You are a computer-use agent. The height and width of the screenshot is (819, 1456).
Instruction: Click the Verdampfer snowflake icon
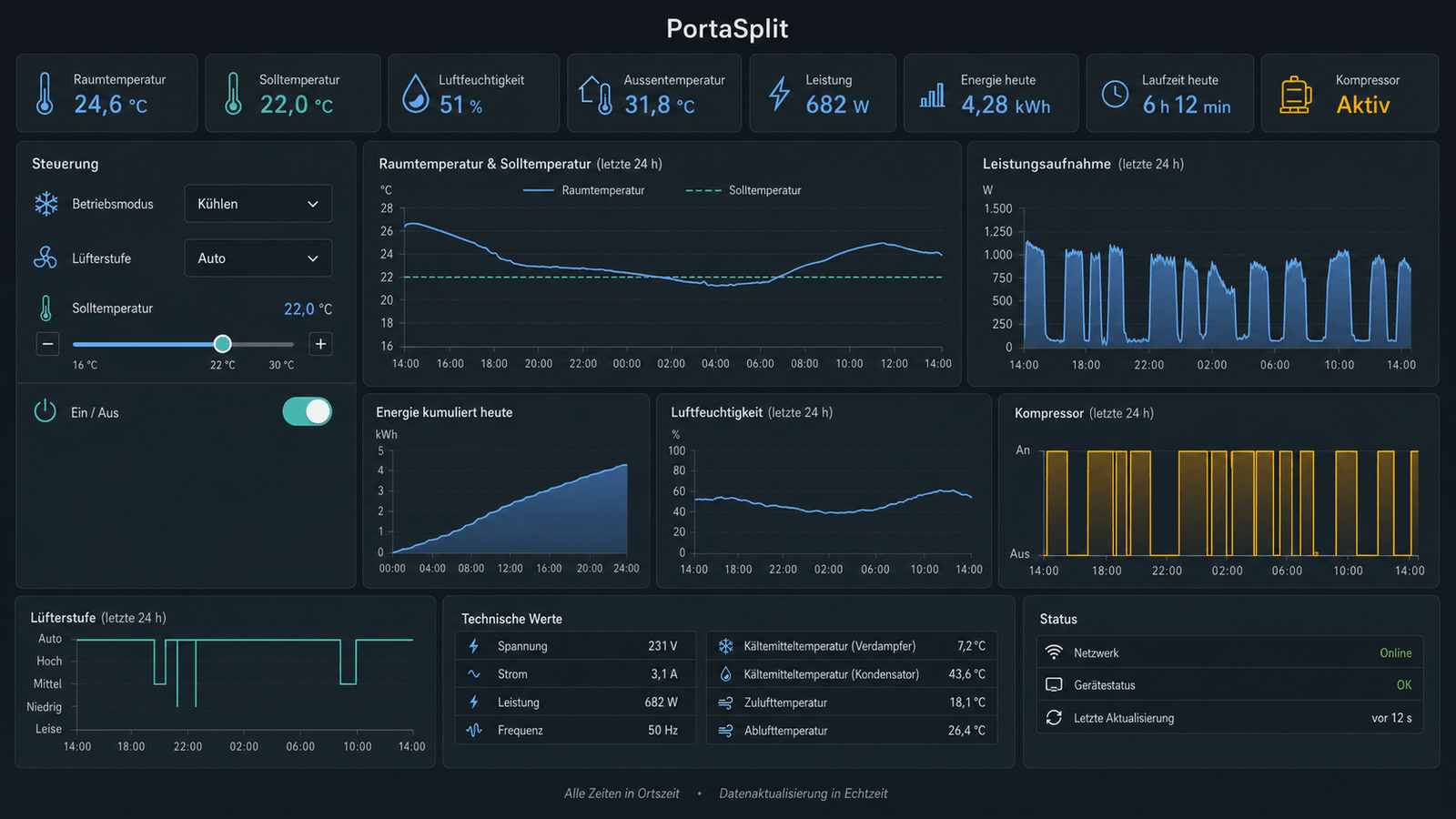(725, 646)
